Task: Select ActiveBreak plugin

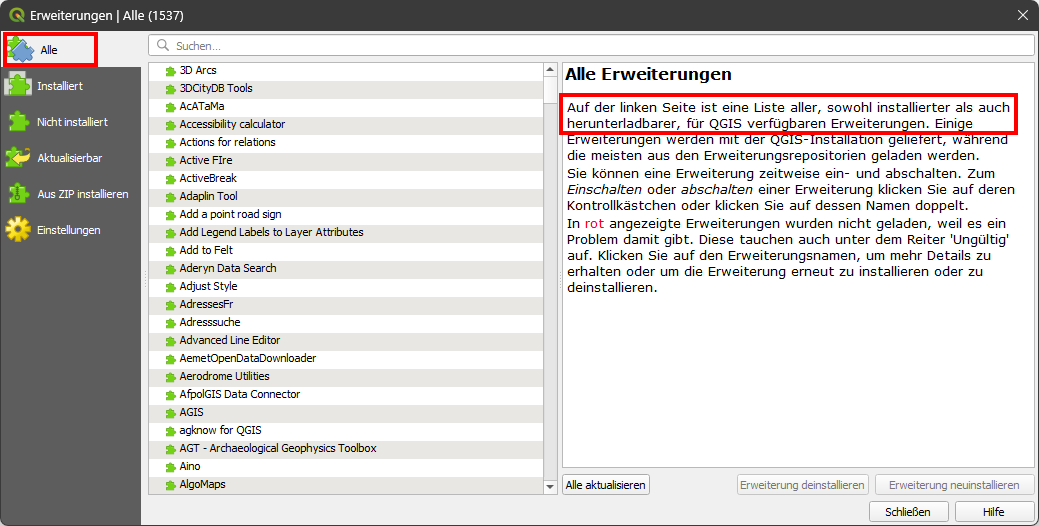Action: 346,178
